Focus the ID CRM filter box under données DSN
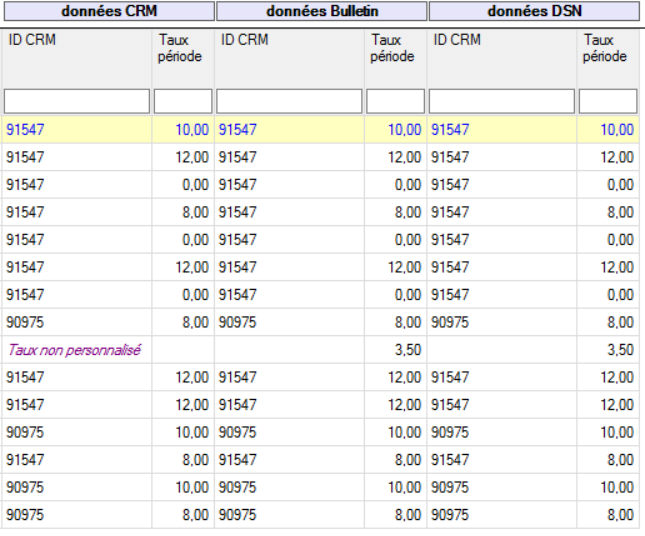Viewport: 645px width, 536px height. pos(502,101)
